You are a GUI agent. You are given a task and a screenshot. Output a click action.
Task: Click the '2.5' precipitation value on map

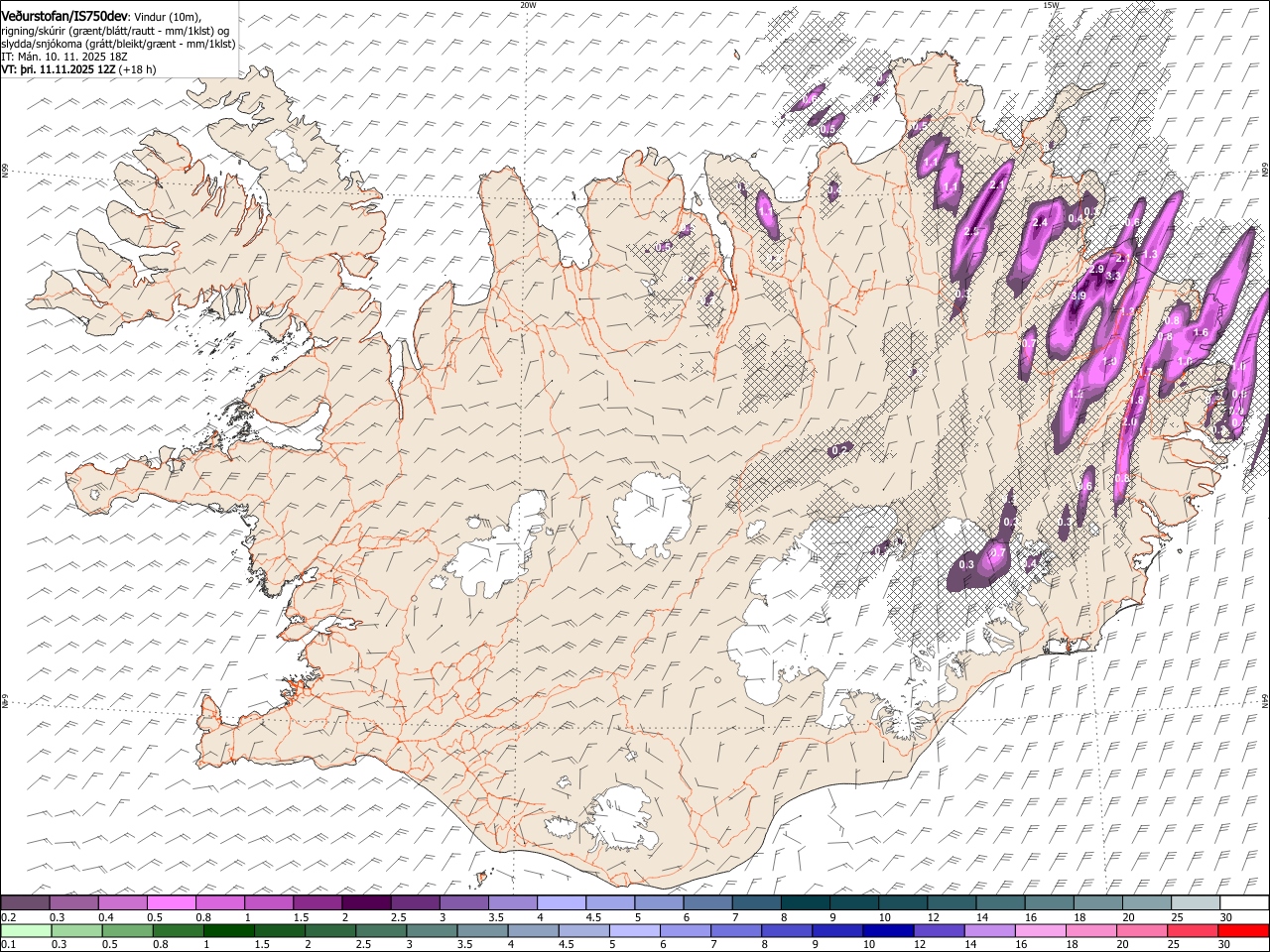tap(971, 231)
